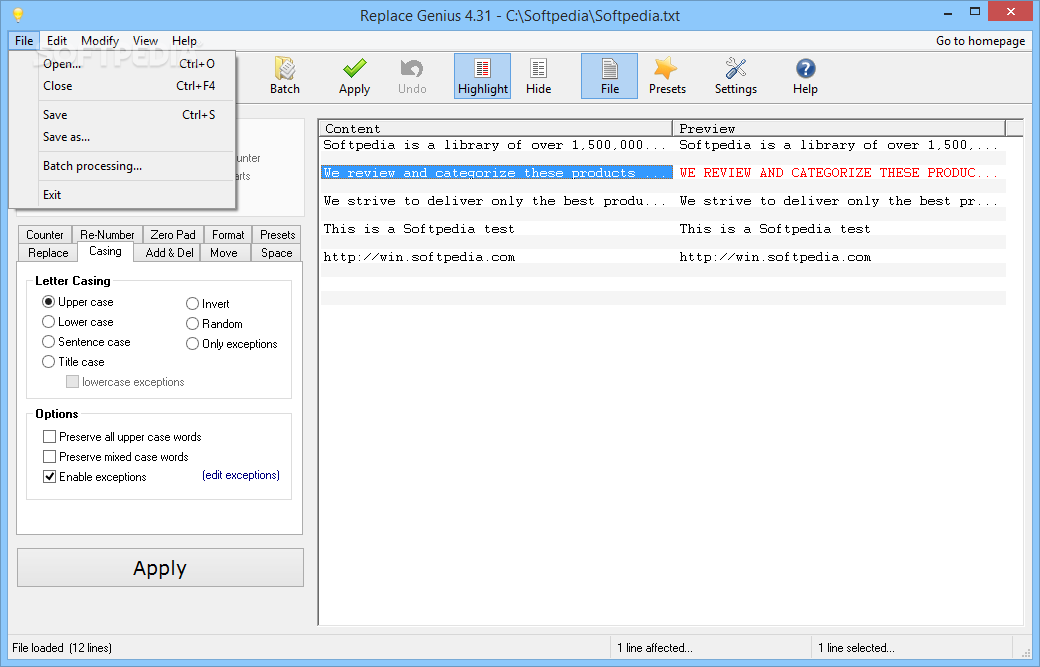
Task: Switch to the Re-Number tab
Action: pyautogui.click(x=107, y=235)
